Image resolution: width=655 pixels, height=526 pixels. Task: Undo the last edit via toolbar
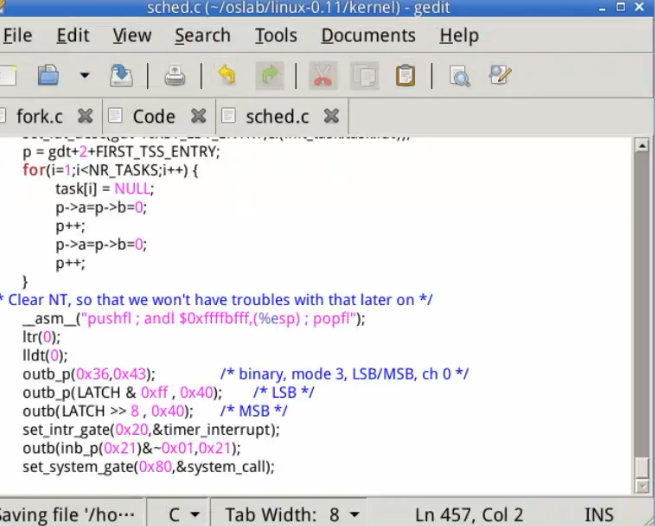coord(227,76)
